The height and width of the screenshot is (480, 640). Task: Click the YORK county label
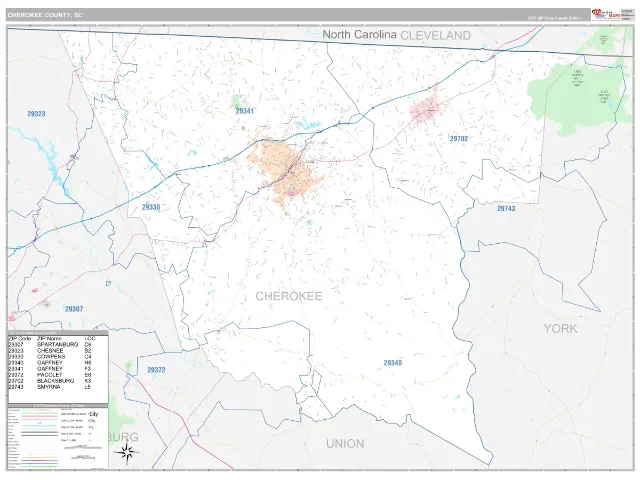(x=560, y=329)
